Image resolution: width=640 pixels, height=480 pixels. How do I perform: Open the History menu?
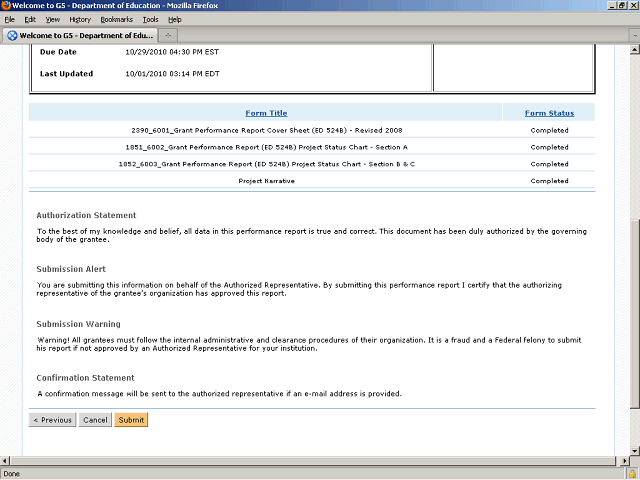80,20
